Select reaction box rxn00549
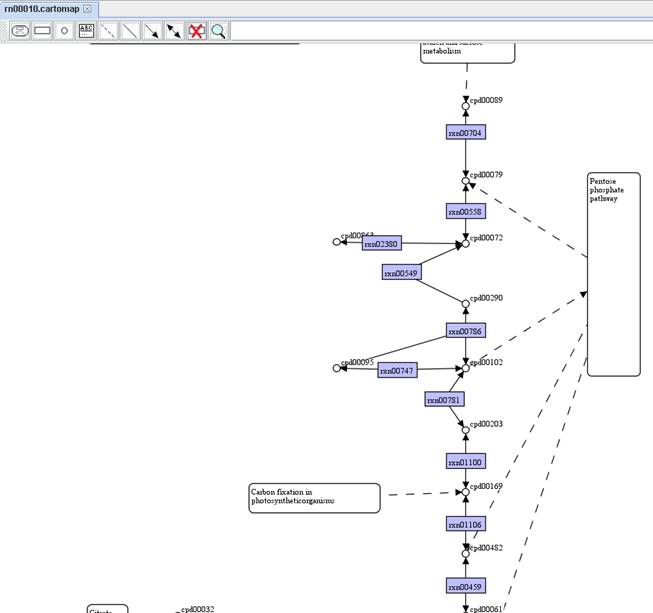Screen dimensions: 653x613 point(401,272)
